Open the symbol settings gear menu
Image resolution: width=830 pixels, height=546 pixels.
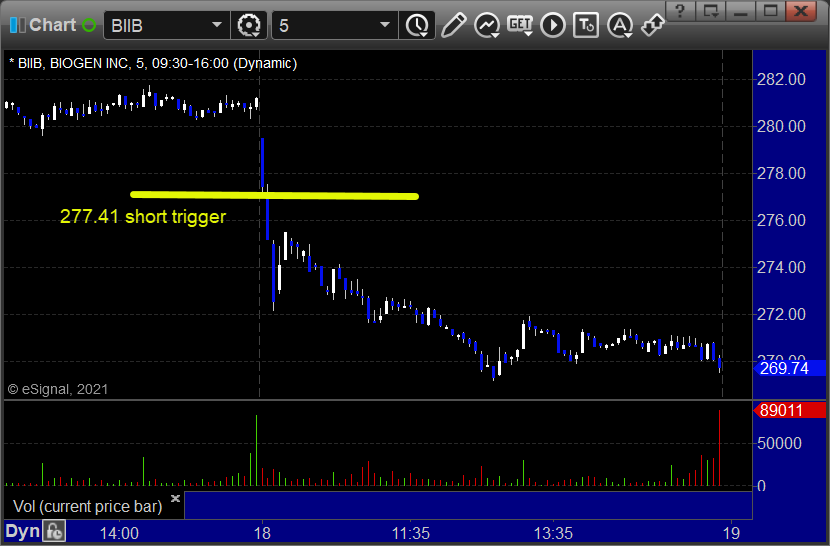tap(249, 25)
